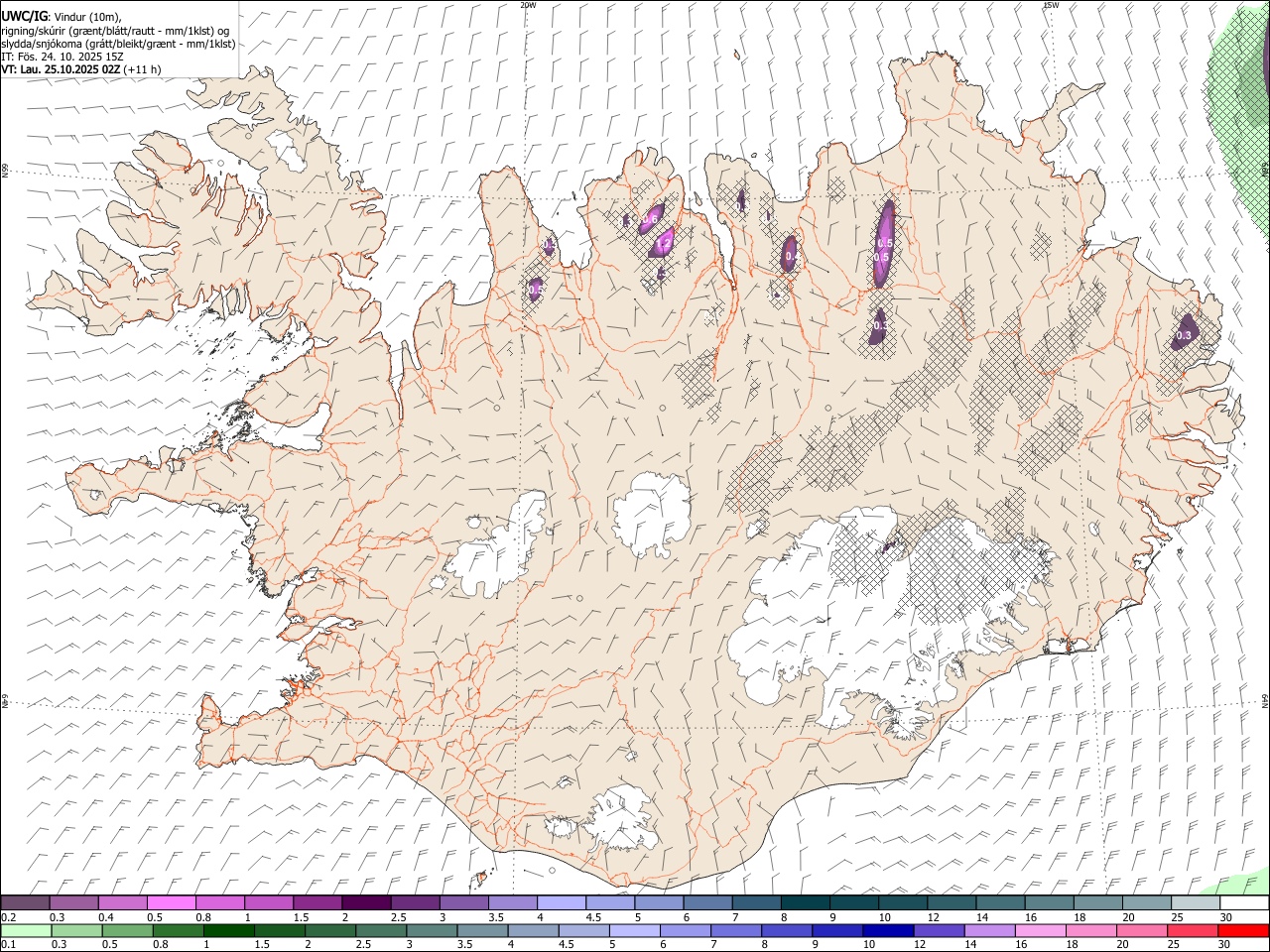Choose the pale grey 25 swatch in the upper row
The height and width of the screenshot is (952, 1270).
(1195, 903)
